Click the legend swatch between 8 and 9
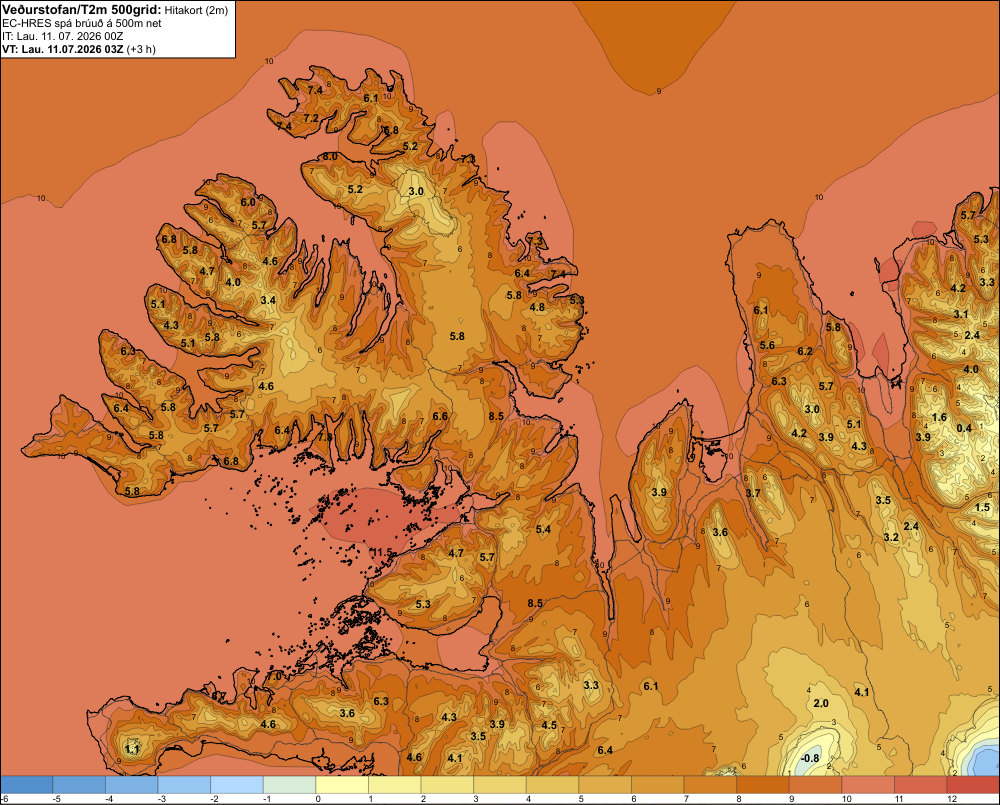The width and height of the screenshot is (1000, 805). pyautogui.click(x=763, y=785)
